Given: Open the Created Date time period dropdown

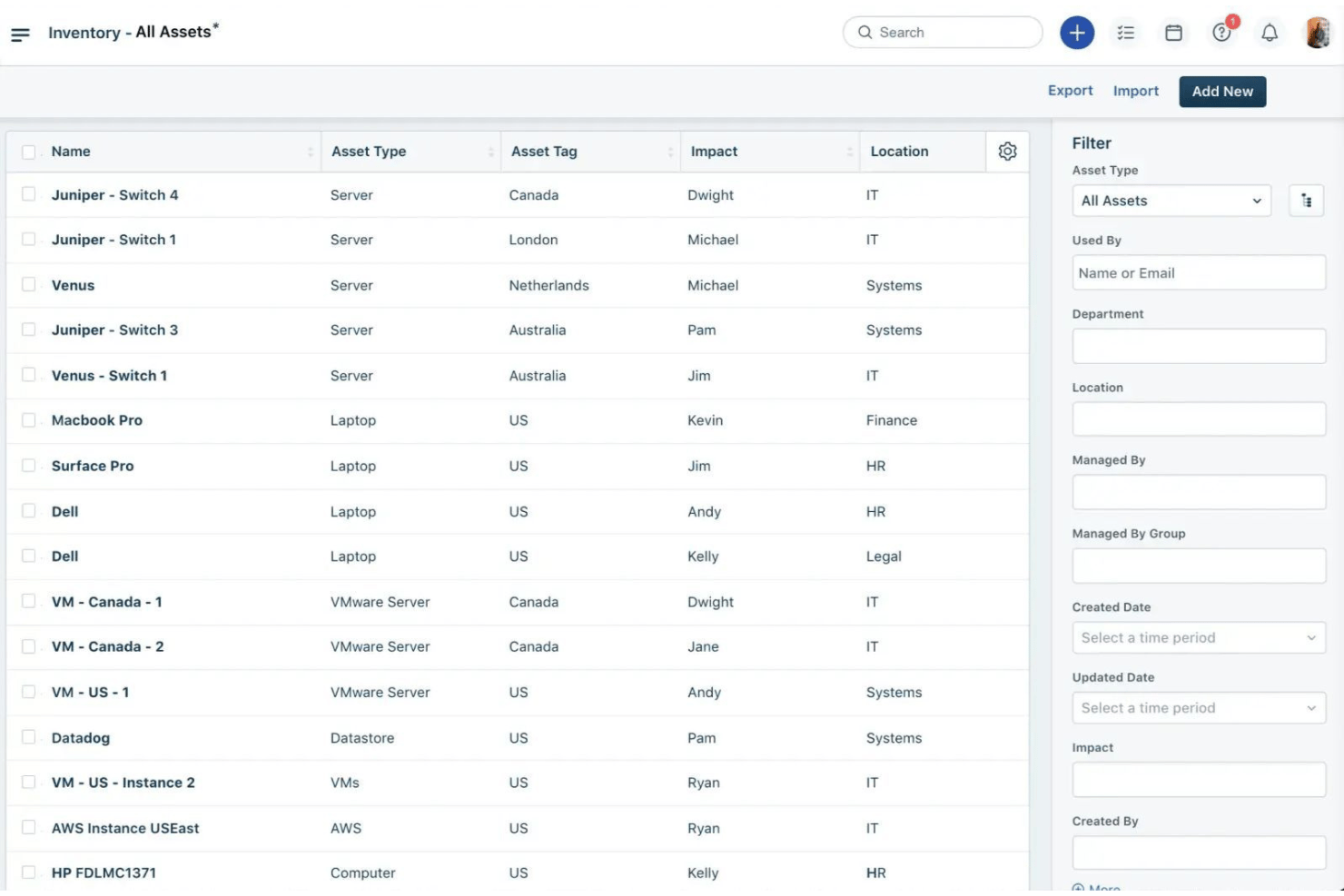Looking at the screenshot, I should (x=1199, y=637).
